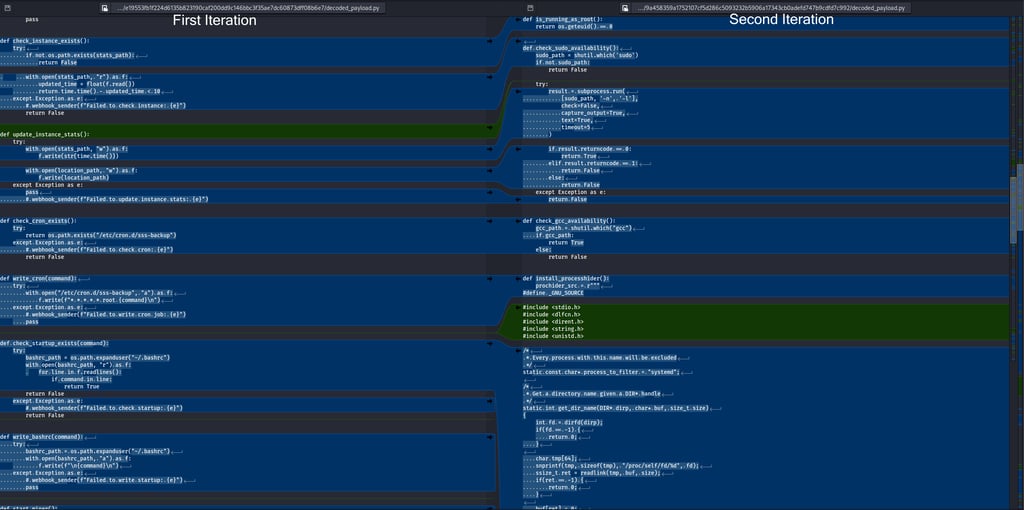Push the 'def check_instance_exists' chunk to the right with its arrow
The image size is (1024, 510).
coord(490,40)
